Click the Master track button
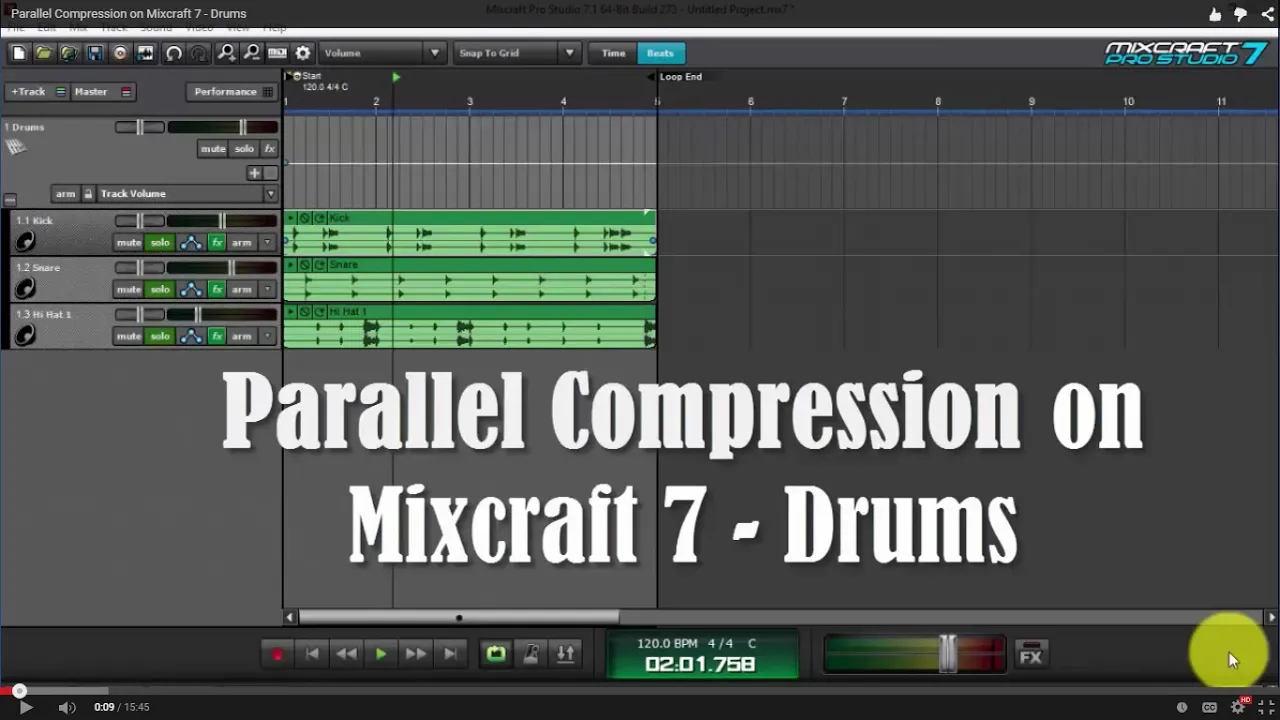1280x720 pixels. point(103,91)
